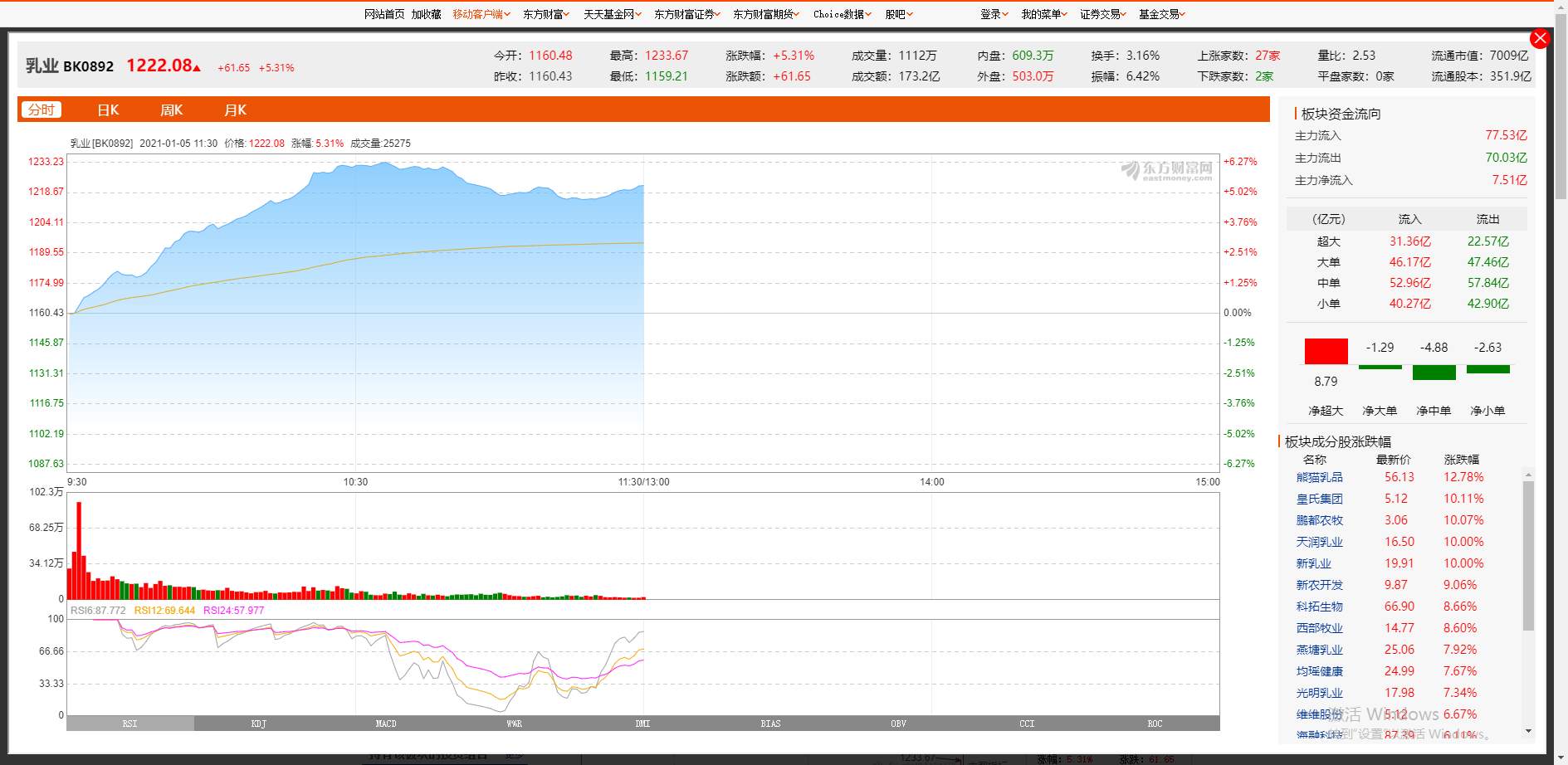Open 西部牧业 stock link
The width and height of the screenshot is (1568, 765).
point(1319,628)
